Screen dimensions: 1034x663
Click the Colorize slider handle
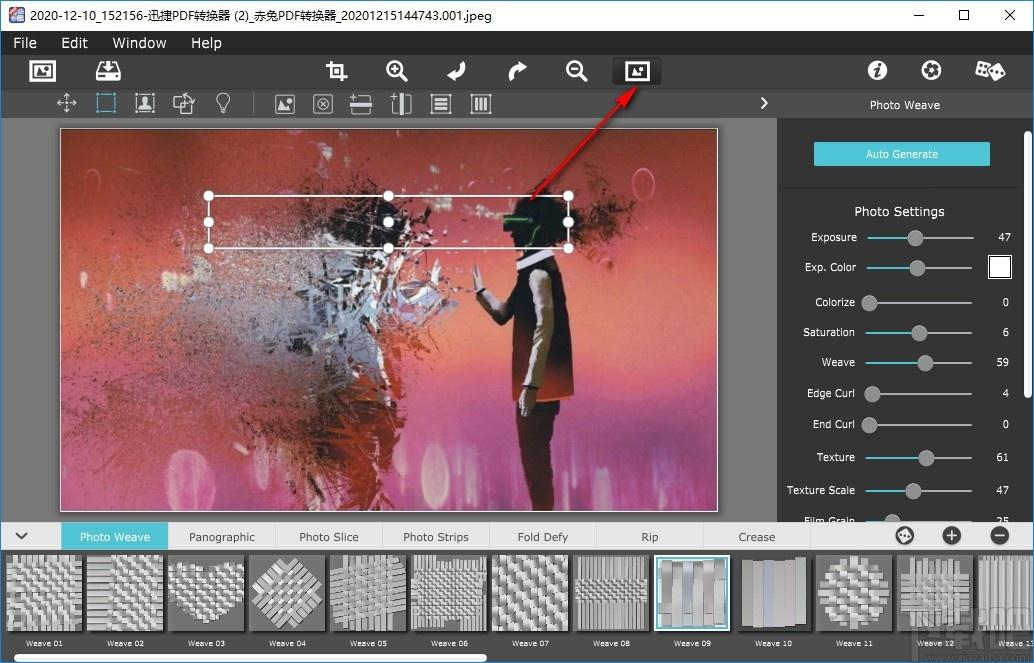870,303
